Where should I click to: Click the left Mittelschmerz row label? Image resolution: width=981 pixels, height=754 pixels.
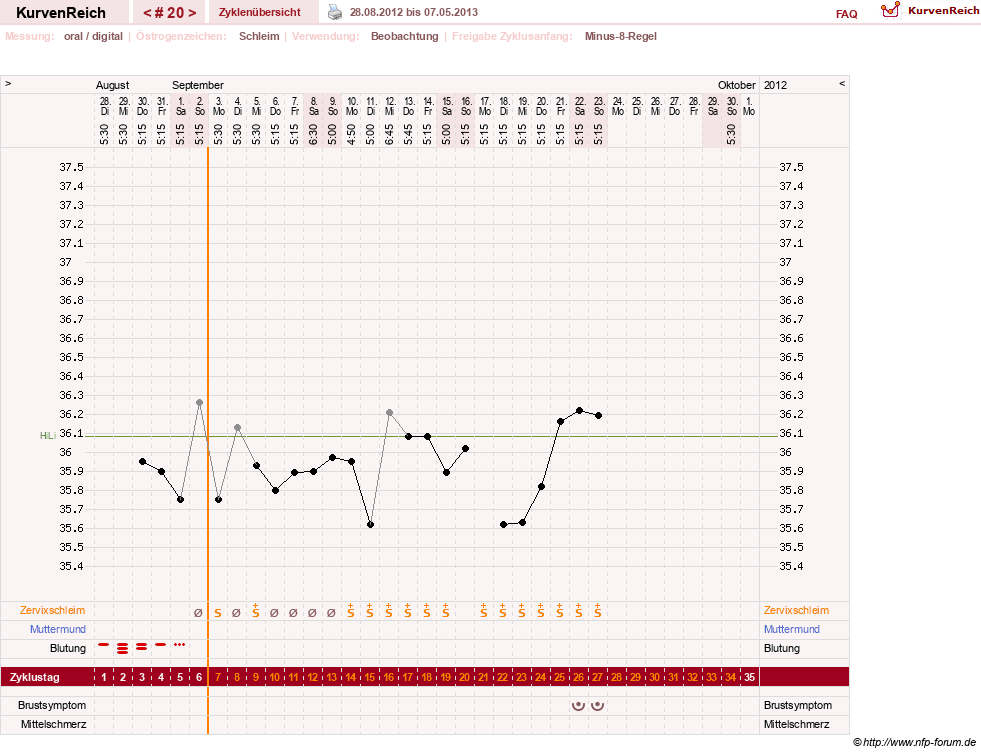[53, 724]
